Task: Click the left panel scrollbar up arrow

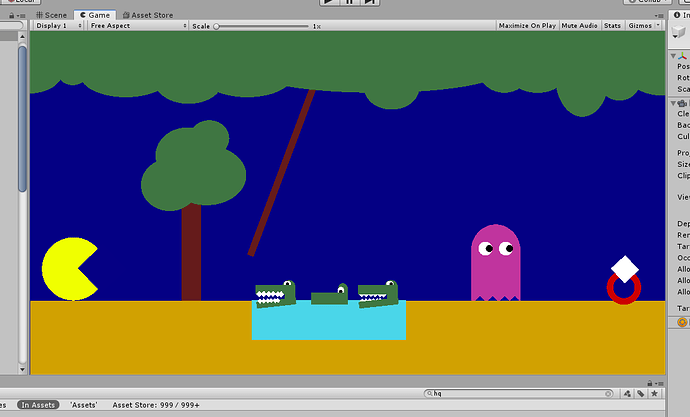Action: (x=22, y=37)
